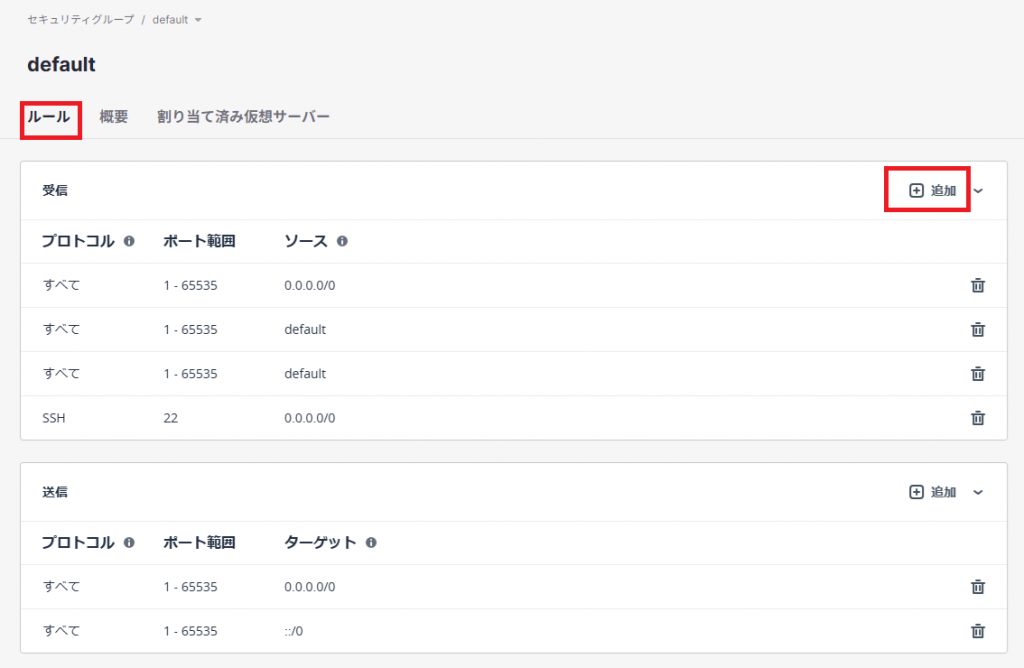Click 追加 in the 受信 section
Screen dimensions: 1024x668
pyautogui.click(x=932, y=190)
